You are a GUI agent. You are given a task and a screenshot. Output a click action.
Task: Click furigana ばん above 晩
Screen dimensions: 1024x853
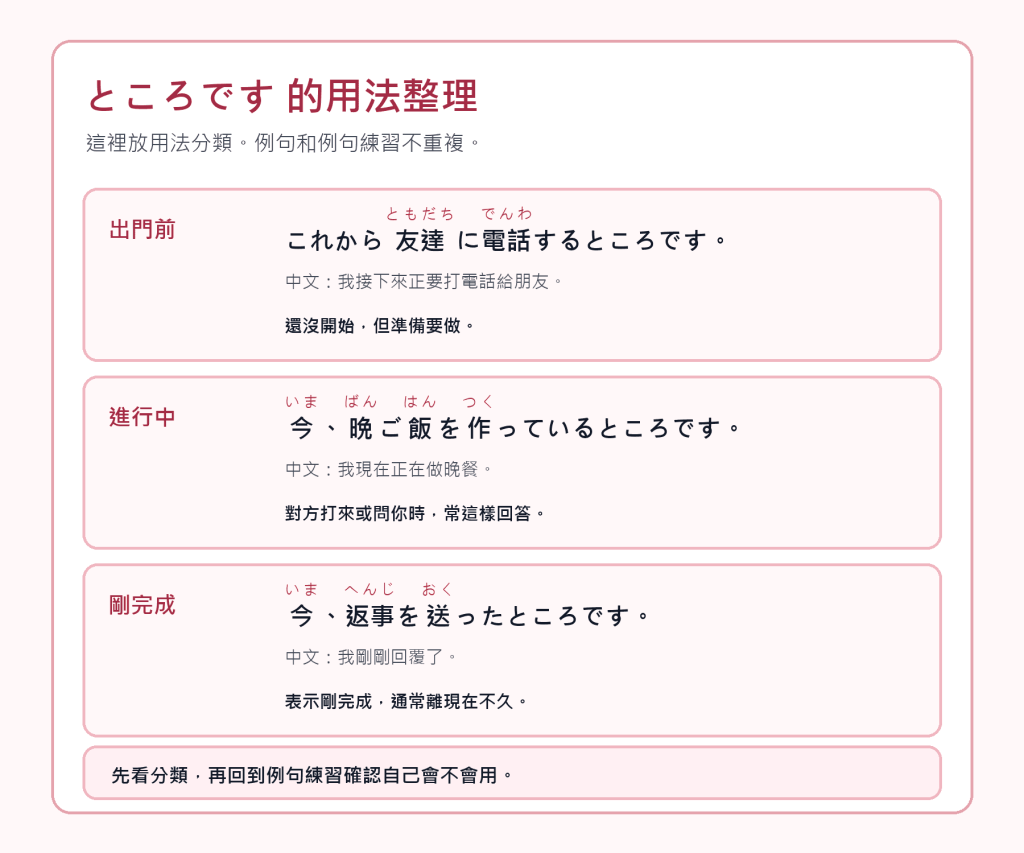(x=360, y=401)
